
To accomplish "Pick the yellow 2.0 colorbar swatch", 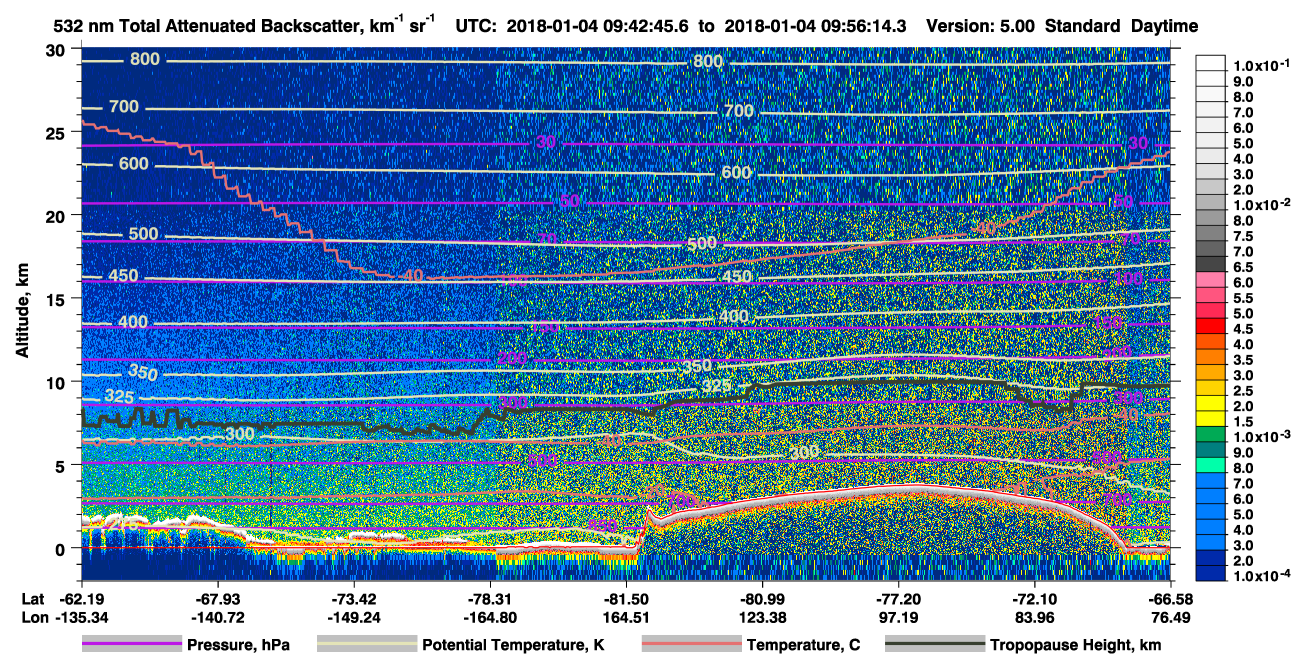I will point(1211,407).
